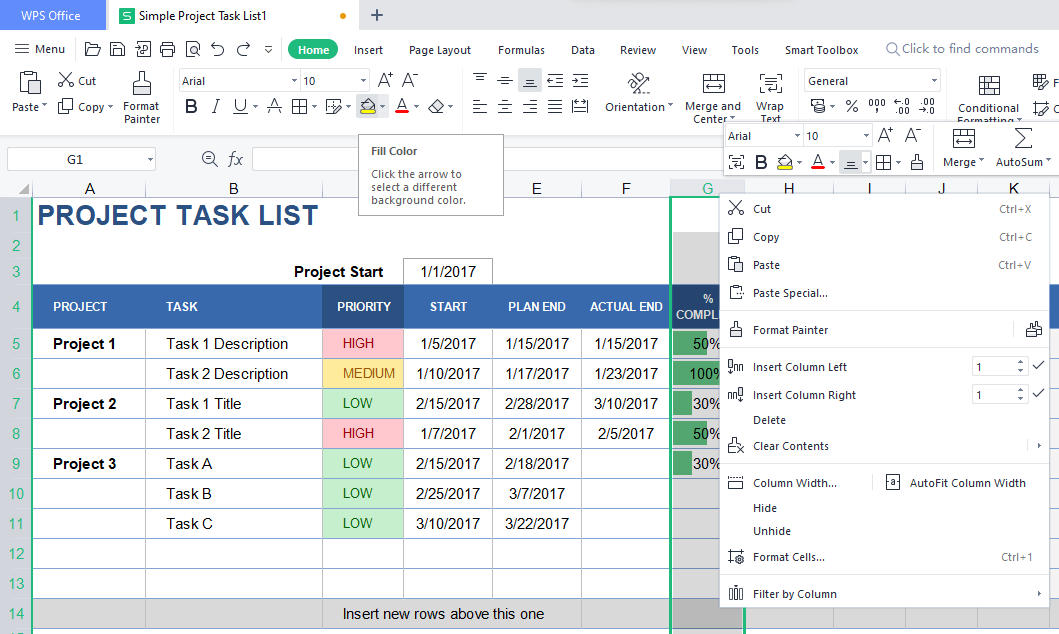The height and width of the screenshot is (634, 1059).
Task: Click the AutoSum sigma in the mini toolbar
Action: coord(1023,138)
